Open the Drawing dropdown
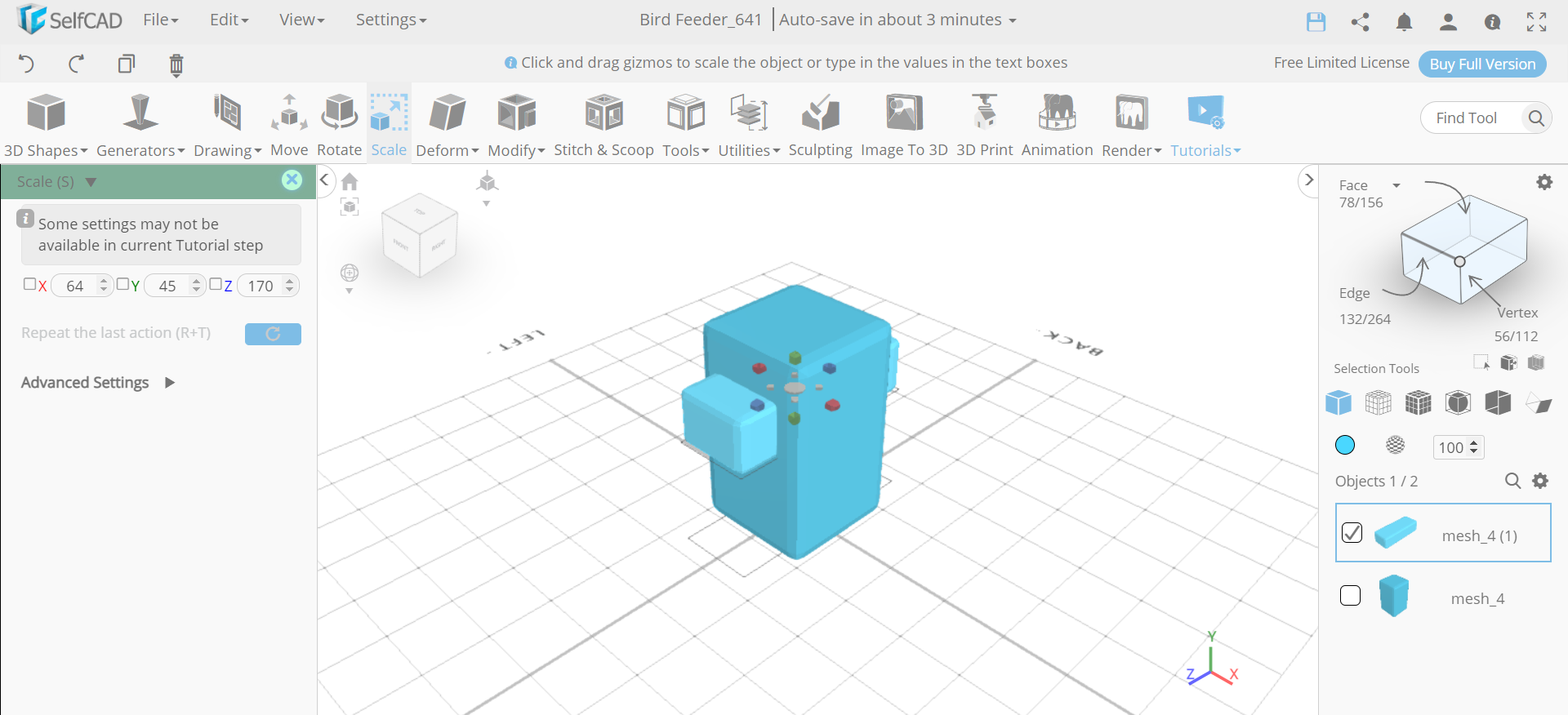 [x=227, y=124]
